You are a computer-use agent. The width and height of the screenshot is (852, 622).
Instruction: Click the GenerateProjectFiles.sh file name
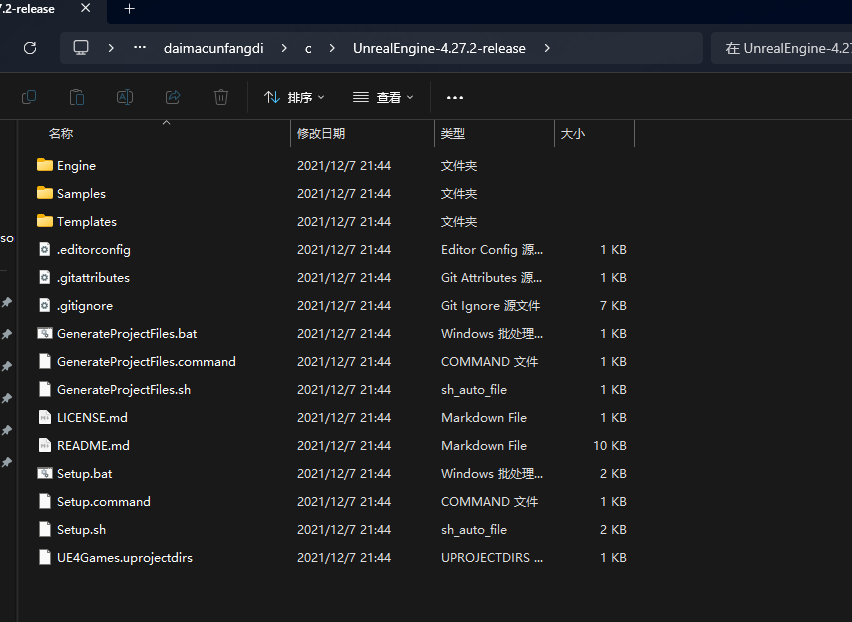tap(124, 389)
